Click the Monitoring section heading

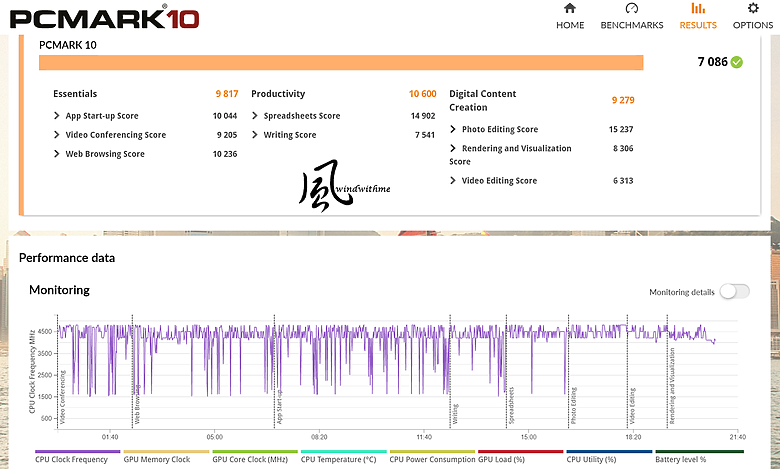pyautogui.click(x=59, y=290)
